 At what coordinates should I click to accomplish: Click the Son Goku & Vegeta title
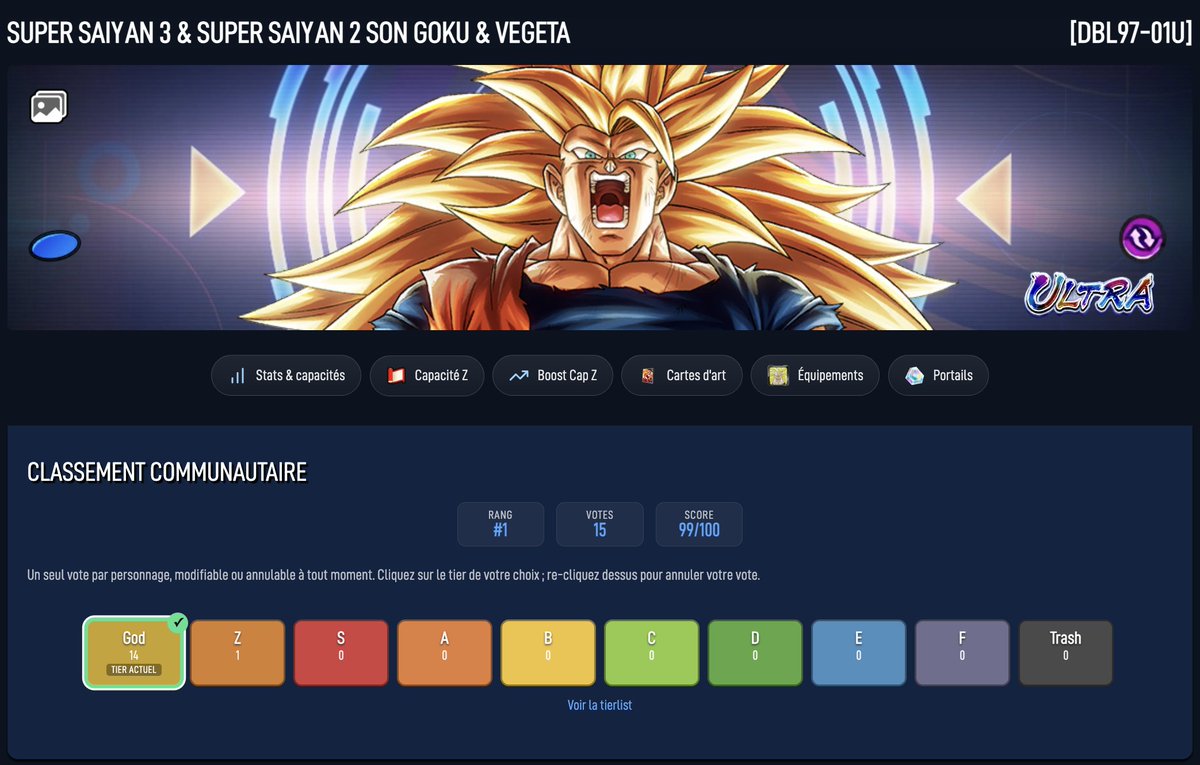click(x=288, y=33)
